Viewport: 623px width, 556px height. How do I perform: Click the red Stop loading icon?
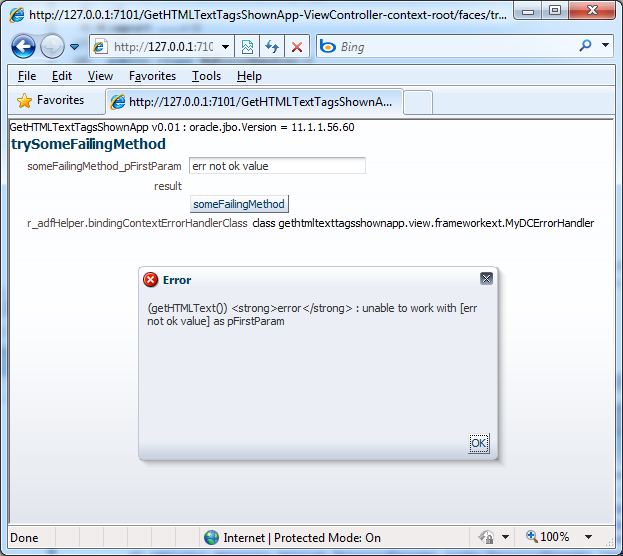point(297,47)
